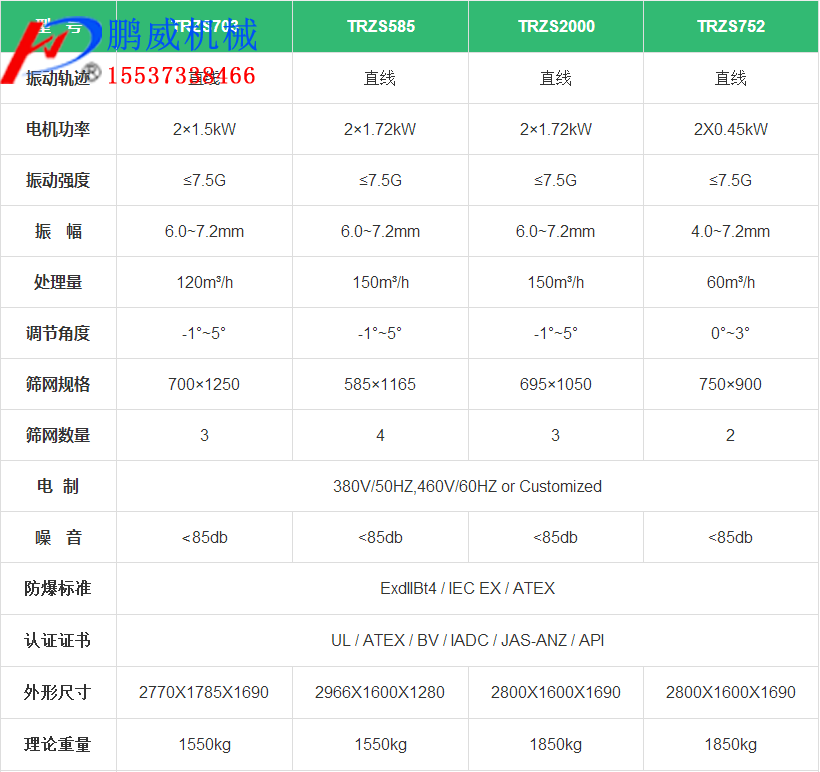Select the TRZS2000 column header
Viewport: 820px width, 772px height.
(555, 26)
